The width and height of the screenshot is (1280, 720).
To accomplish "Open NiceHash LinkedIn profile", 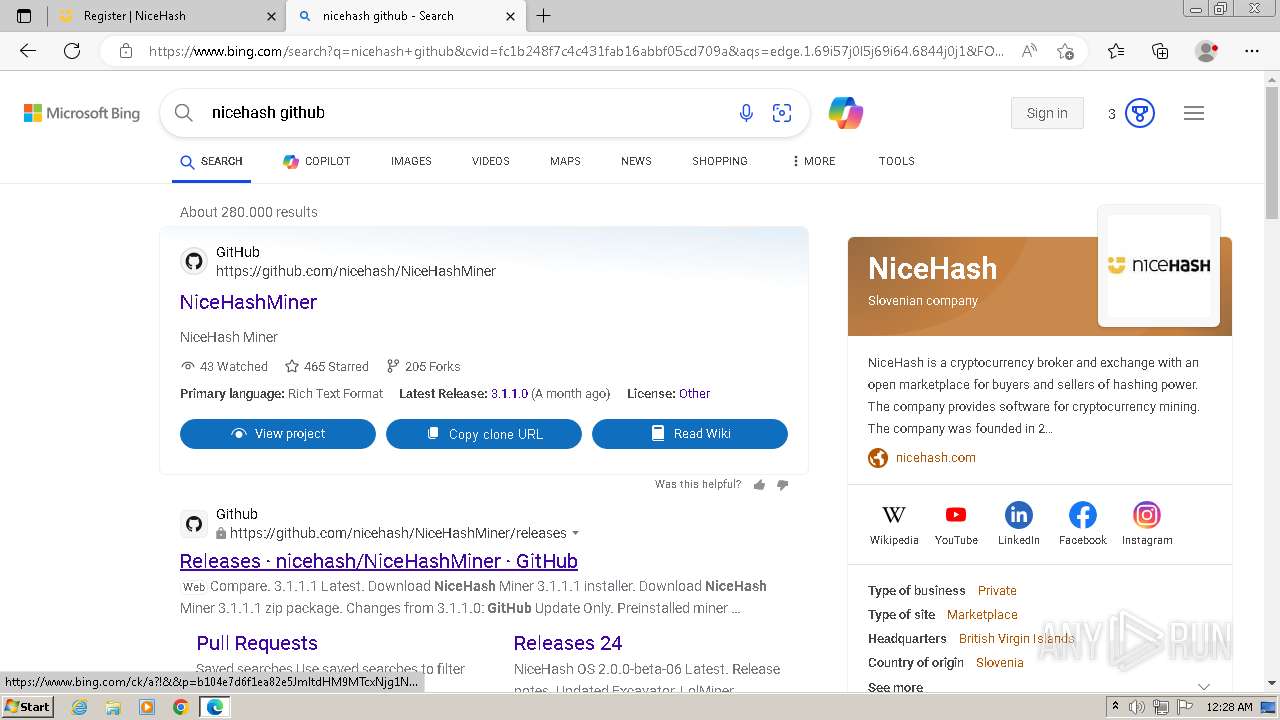I will pyautogui.click(x=1019, y=524).
